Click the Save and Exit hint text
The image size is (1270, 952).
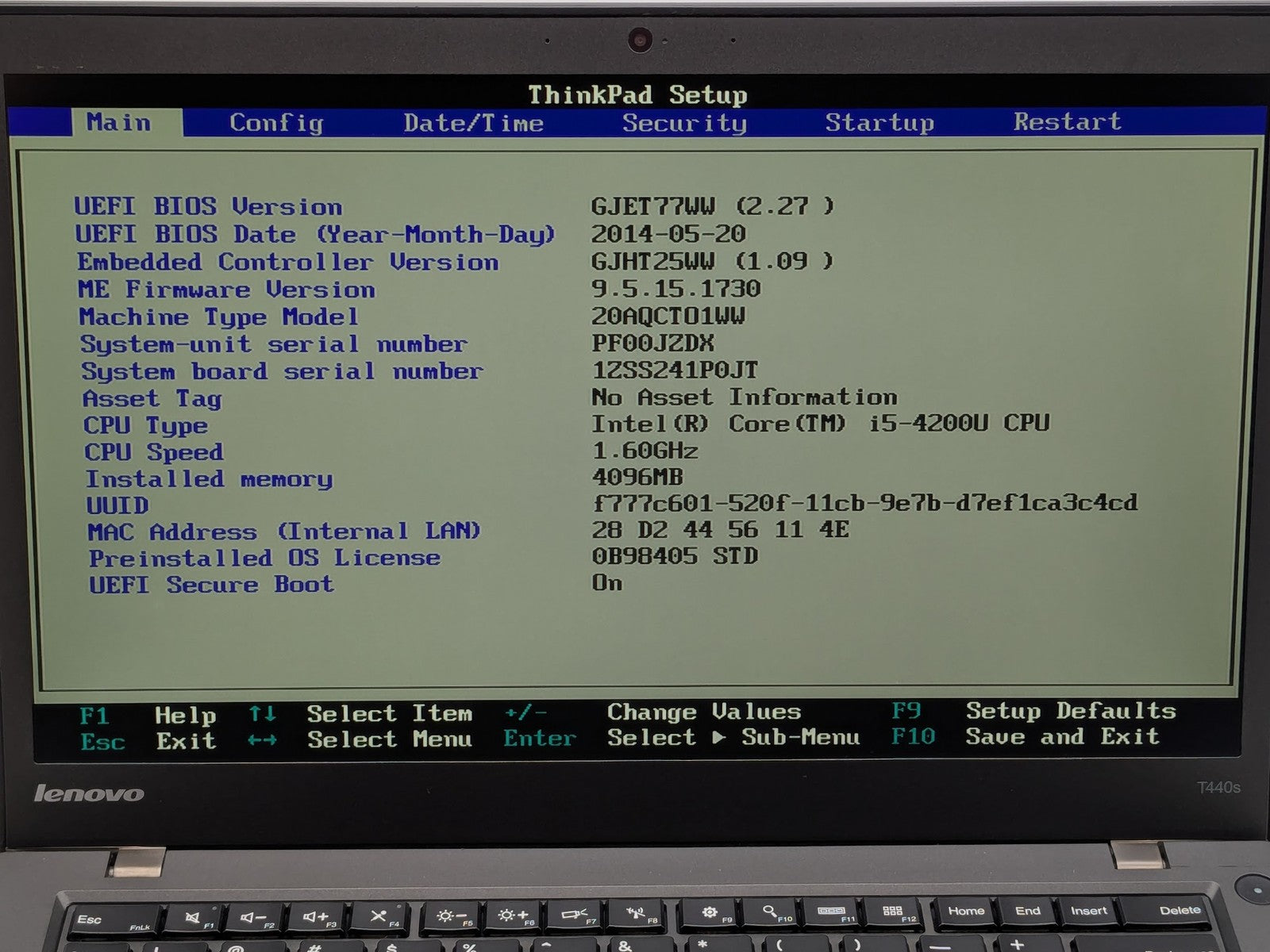[x=1063, y=736]
